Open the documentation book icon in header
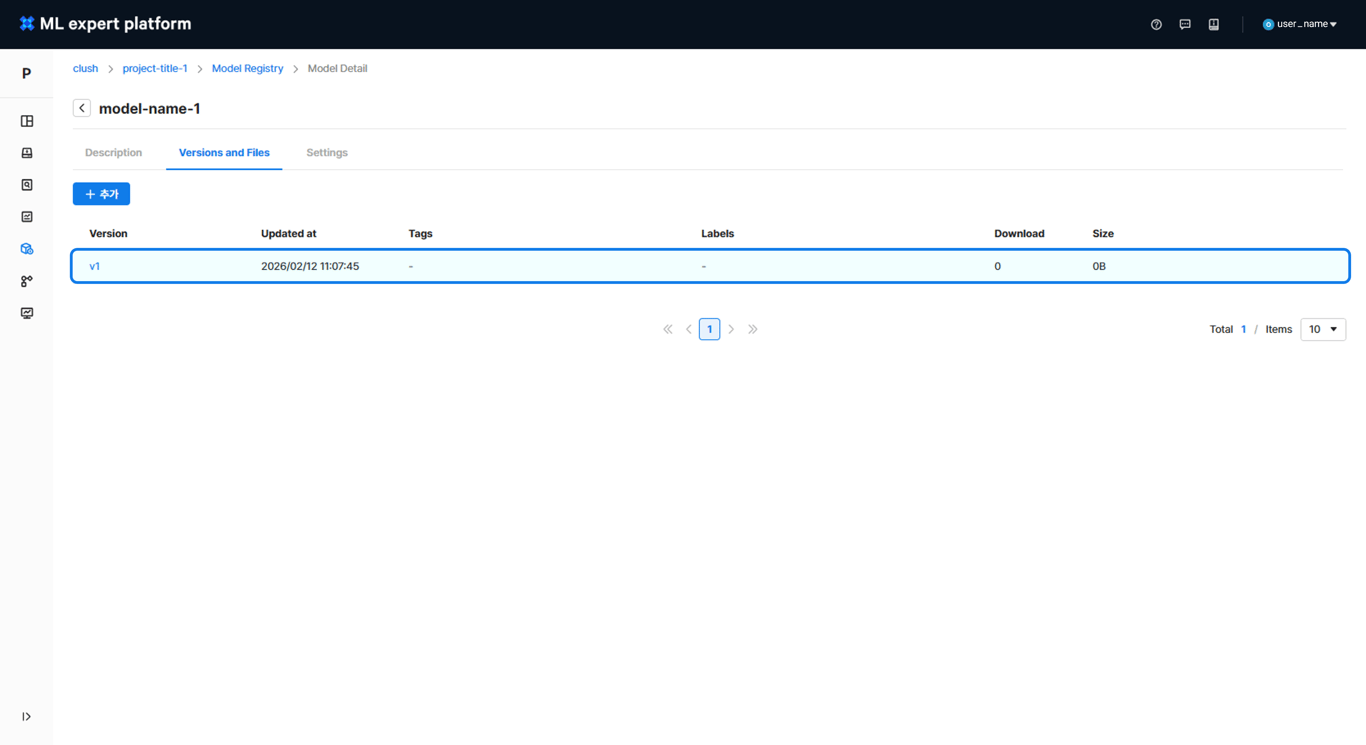The height and width of the screenshot is (745, 1366). coord(1214,24)
